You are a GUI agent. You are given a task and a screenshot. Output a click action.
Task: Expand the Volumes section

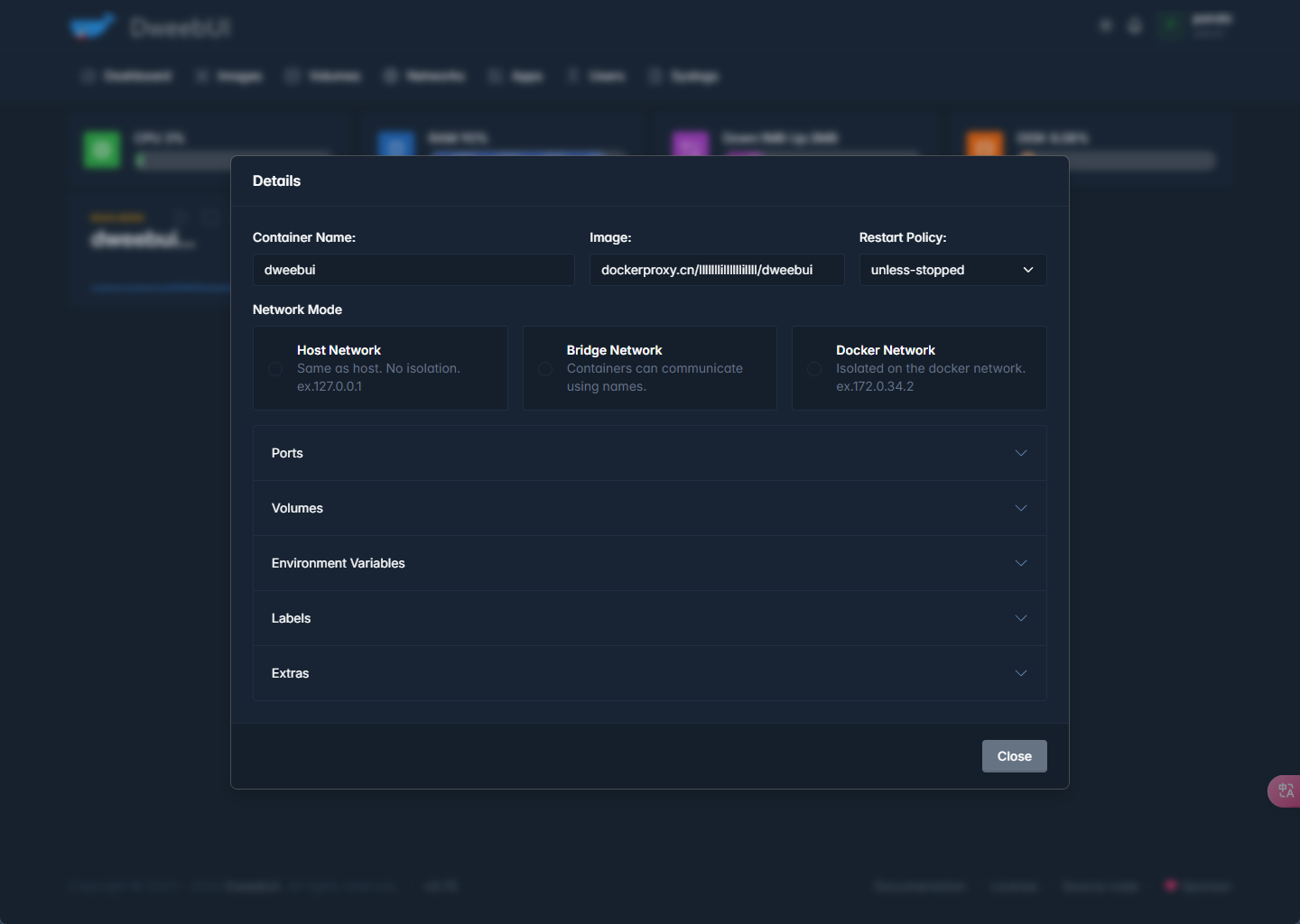(650, 508)
